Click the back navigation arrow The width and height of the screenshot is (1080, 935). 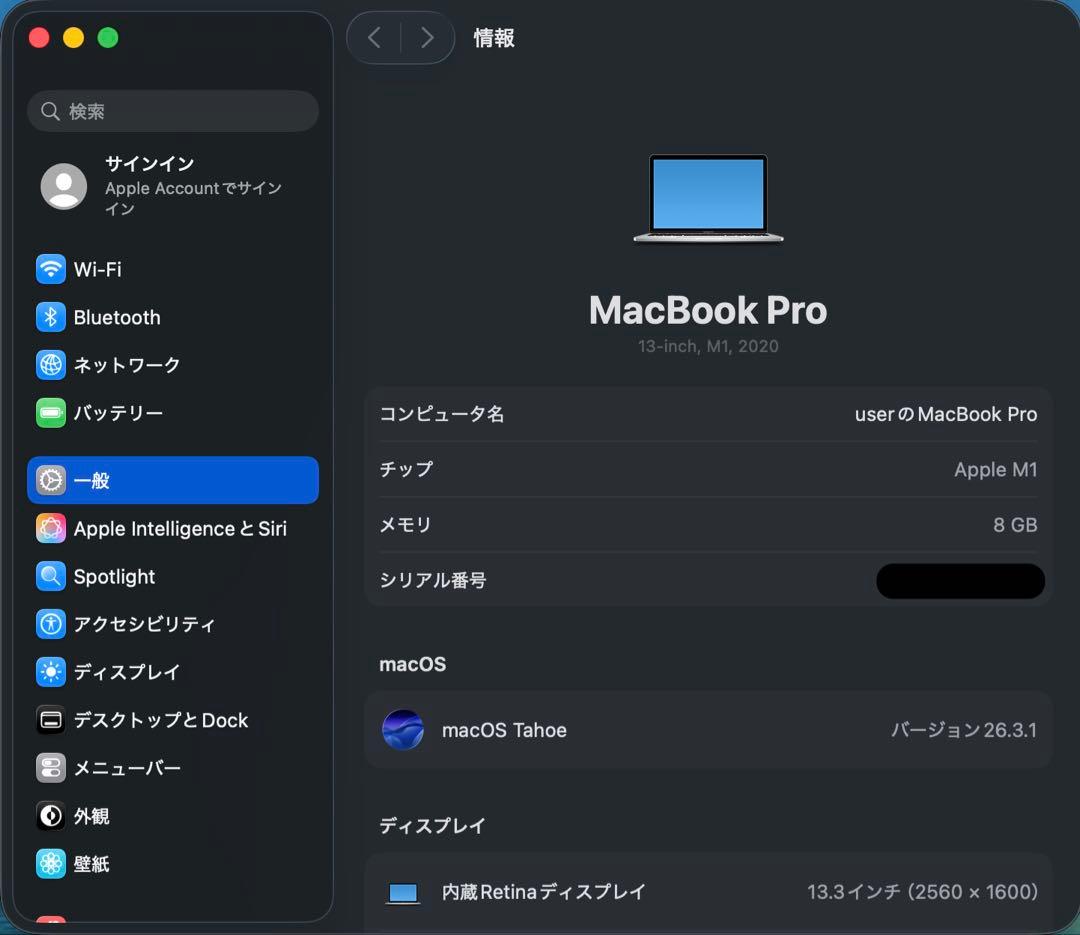tap(374, 37)
